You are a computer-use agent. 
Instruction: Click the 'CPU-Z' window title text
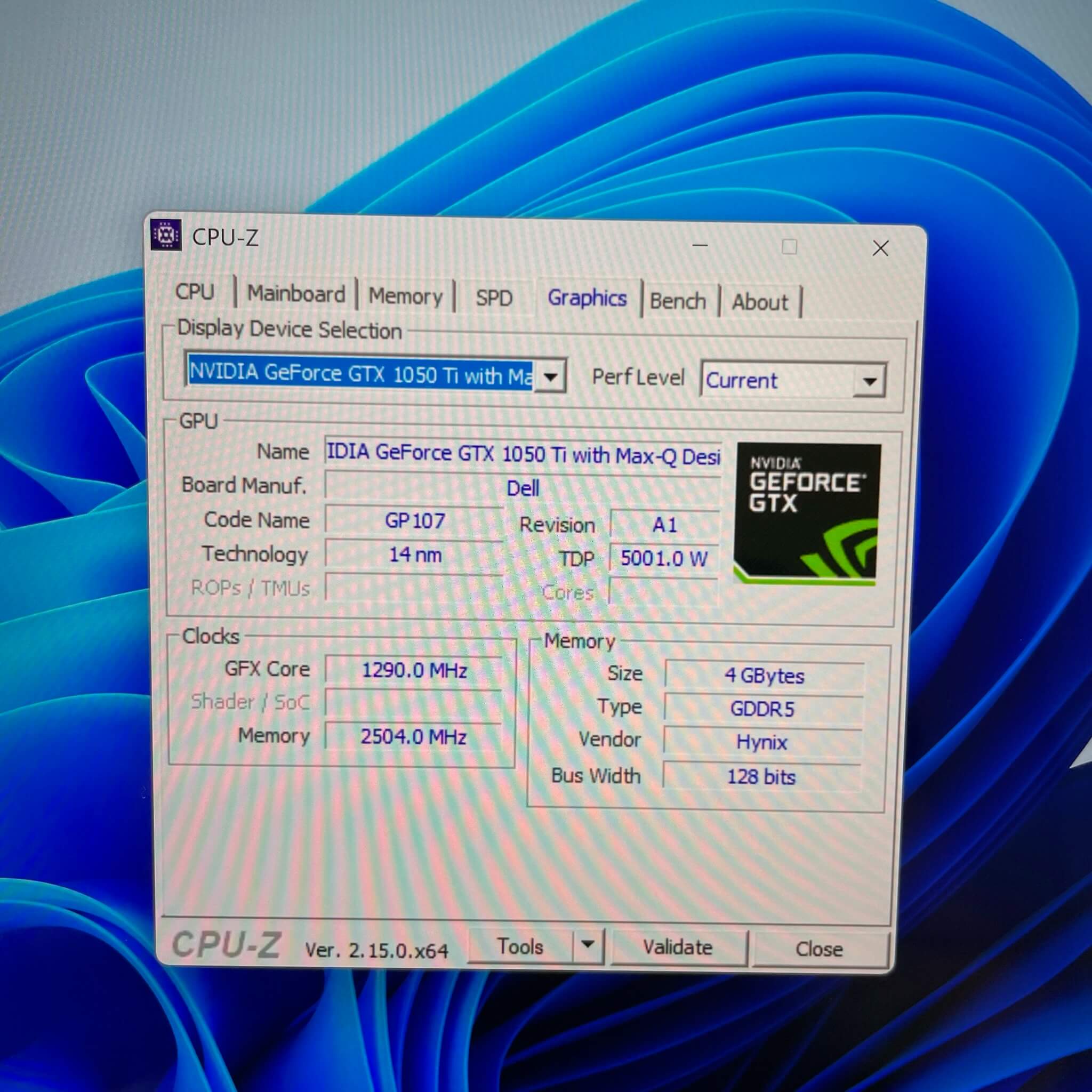point(225,237)
